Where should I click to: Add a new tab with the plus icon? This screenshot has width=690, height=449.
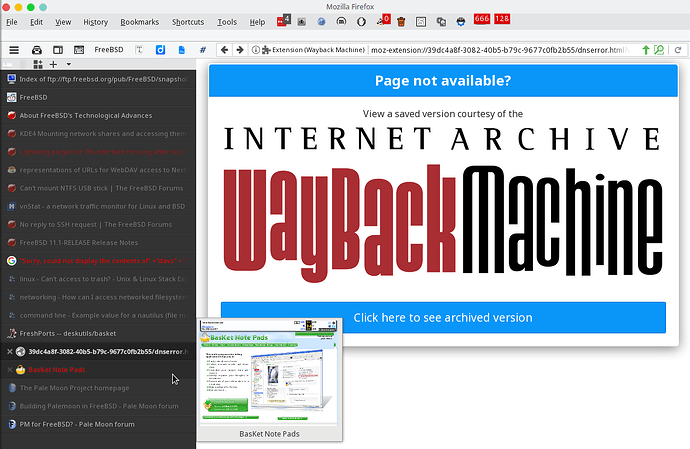(53, 64)
